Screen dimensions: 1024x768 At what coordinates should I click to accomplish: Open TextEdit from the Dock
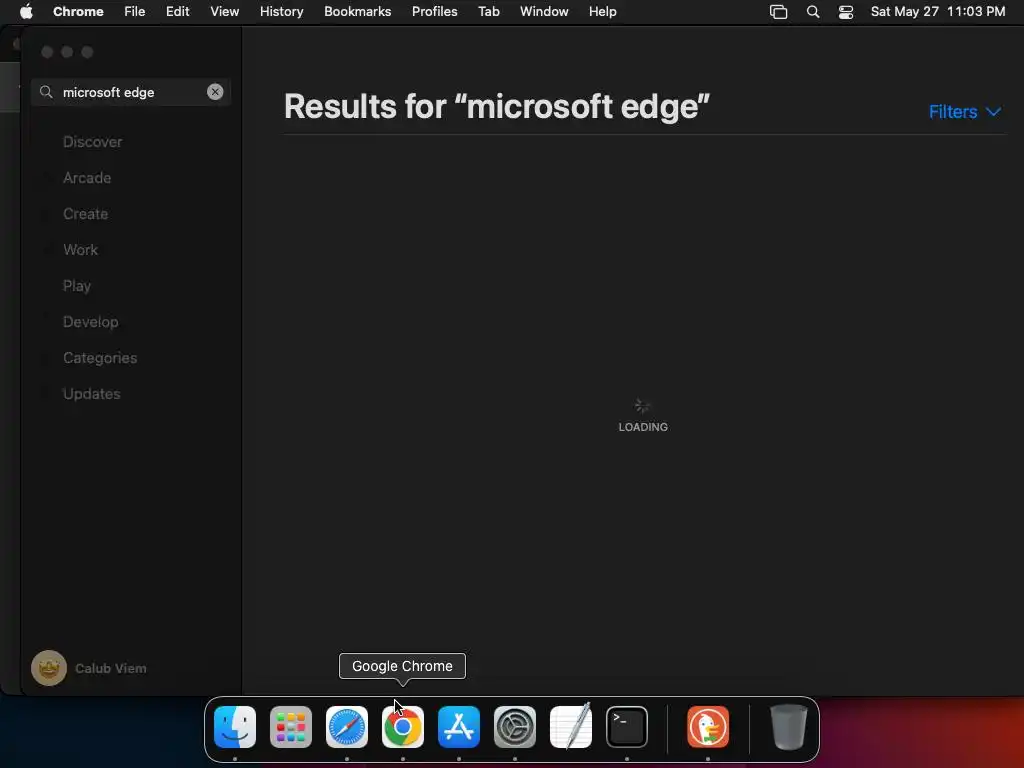(x=571, y=727)
